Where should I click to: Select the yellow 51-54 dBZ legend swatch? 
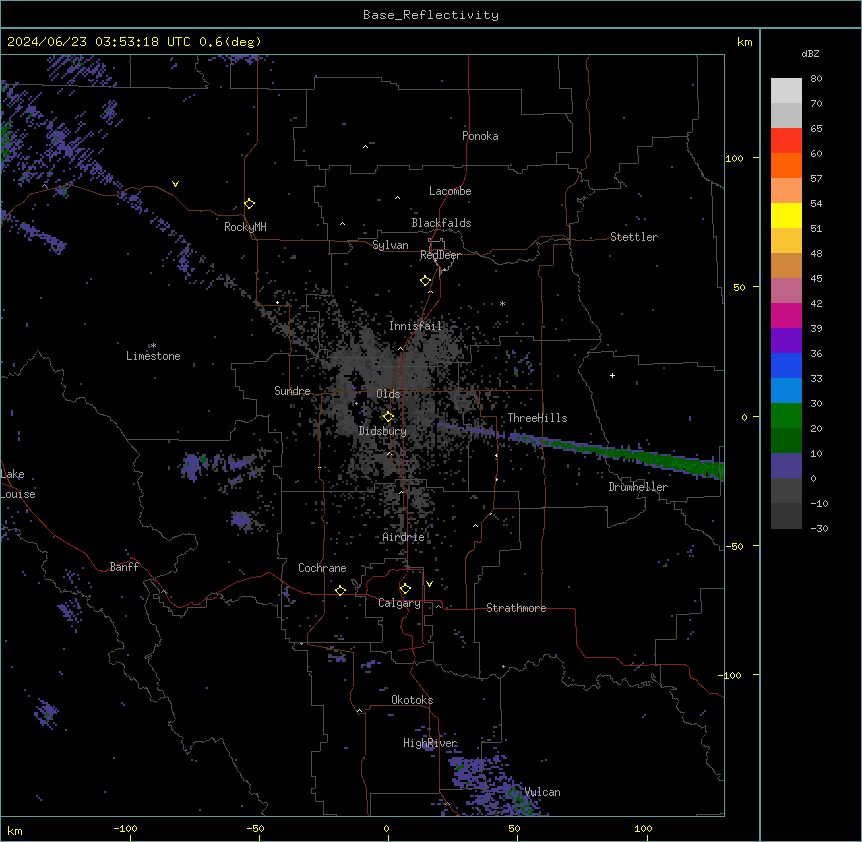[786, 215]
